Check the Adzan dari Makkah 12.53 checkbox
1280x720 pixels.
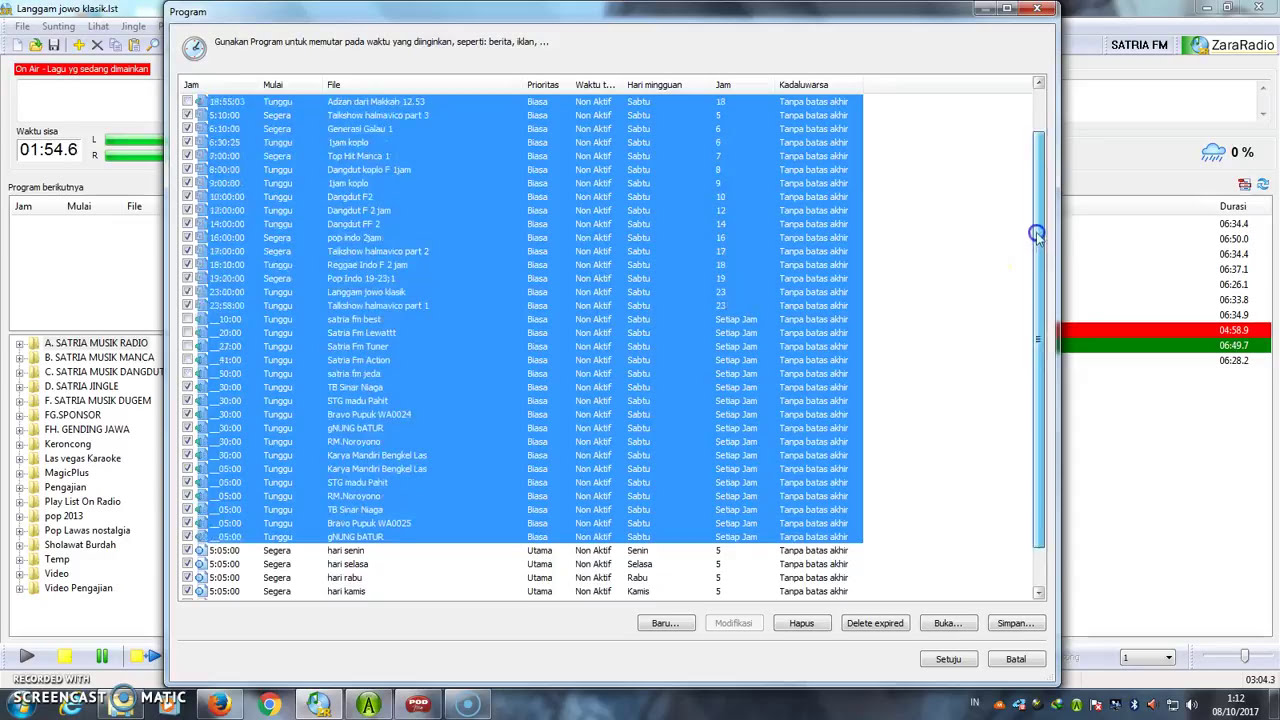click(x=188, y=102)
